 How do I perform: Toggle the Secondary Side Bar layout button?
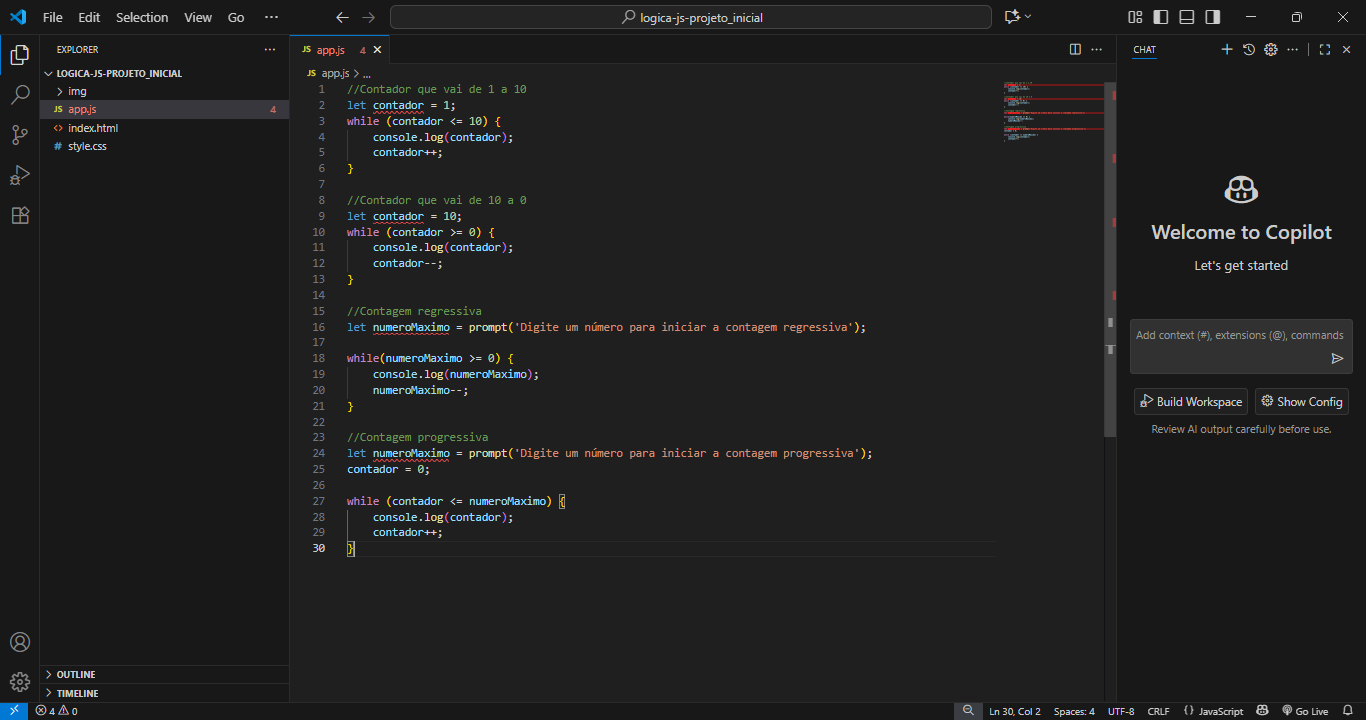pyautogui.click(x=1212, y=17)
